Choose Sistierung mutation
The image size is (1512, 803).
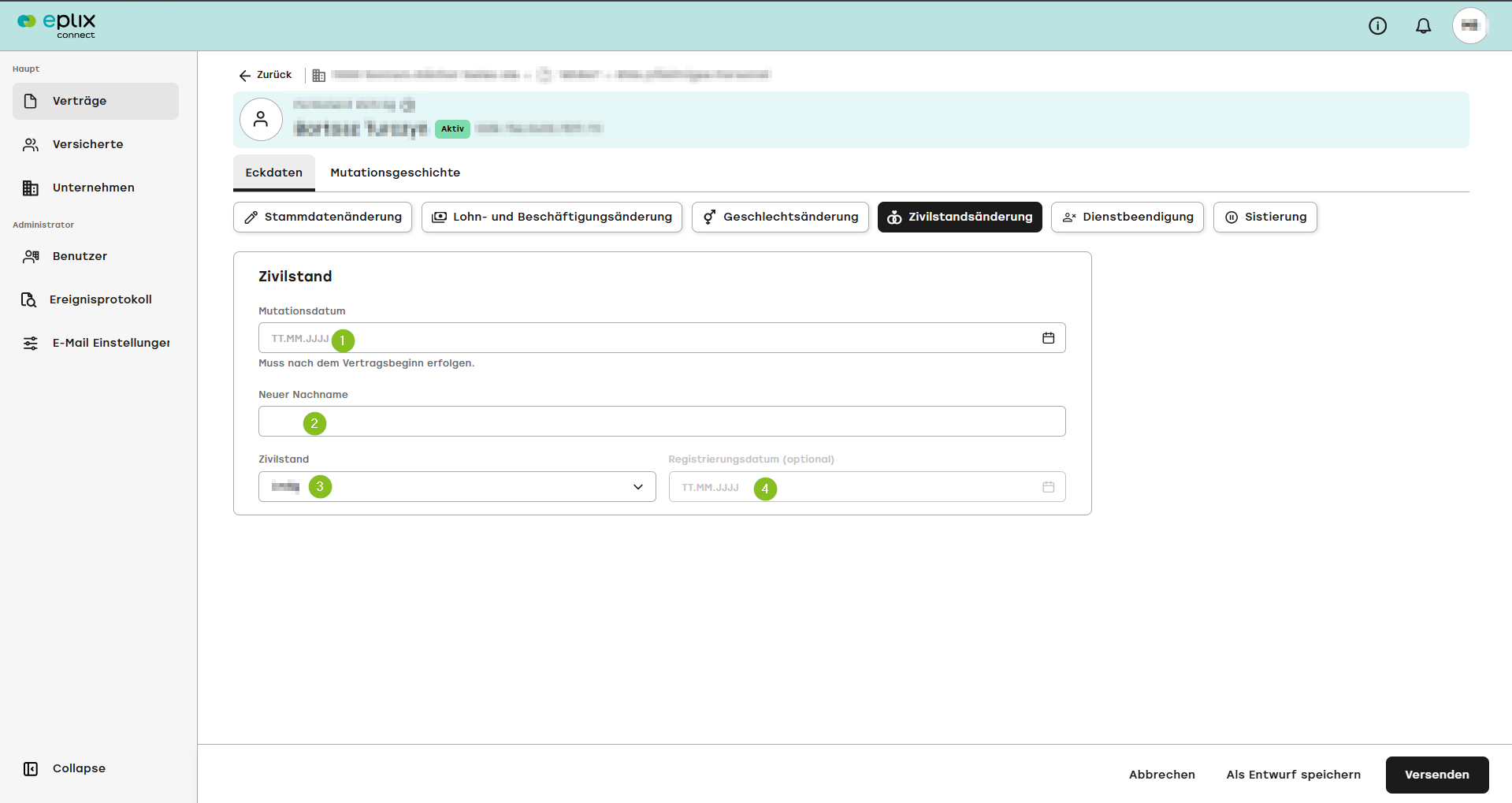click(1265, 217)
